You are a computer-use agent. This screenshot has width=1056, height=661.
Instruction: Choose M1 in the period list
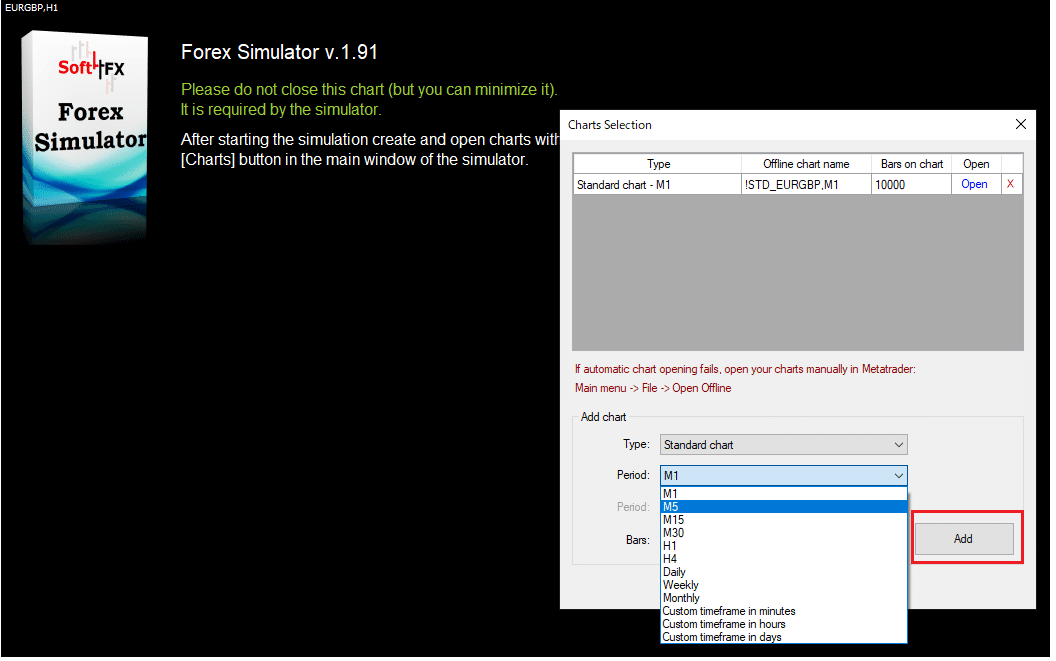[x=783, y=494]
